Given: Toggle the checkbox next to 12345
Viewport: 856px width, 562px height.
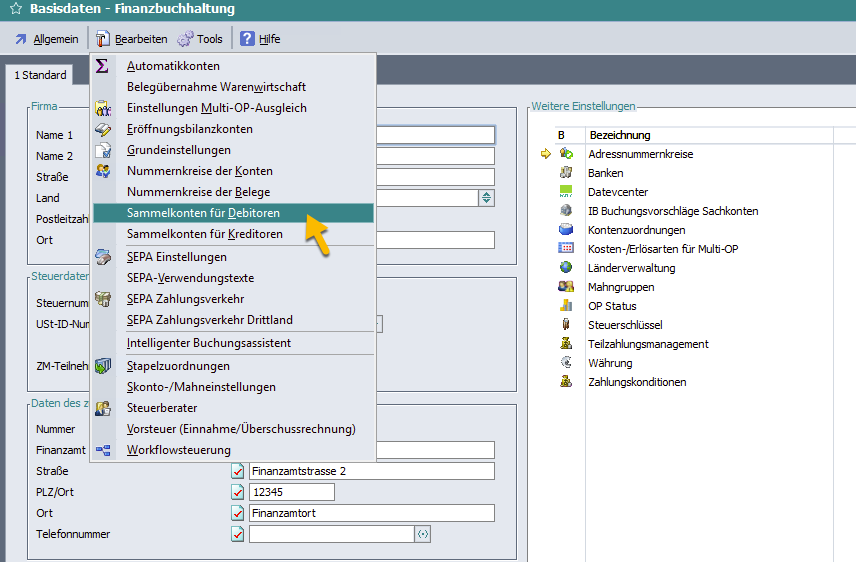Looking at the screenshot, I should pyautogui.click(x=238, y=492).
